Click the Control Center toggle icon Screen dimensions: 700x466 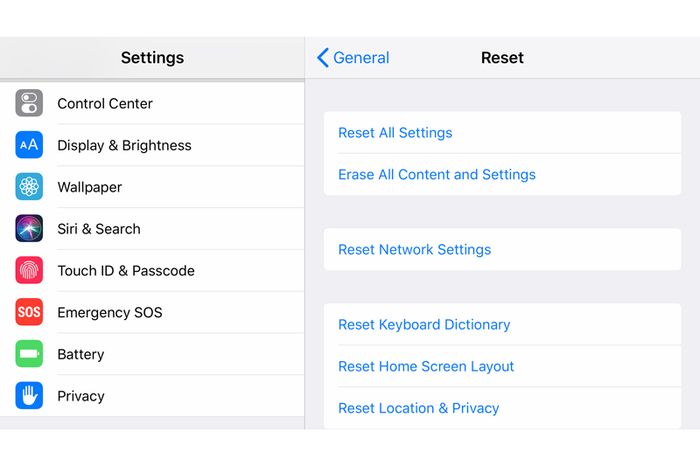click(29, 103)
